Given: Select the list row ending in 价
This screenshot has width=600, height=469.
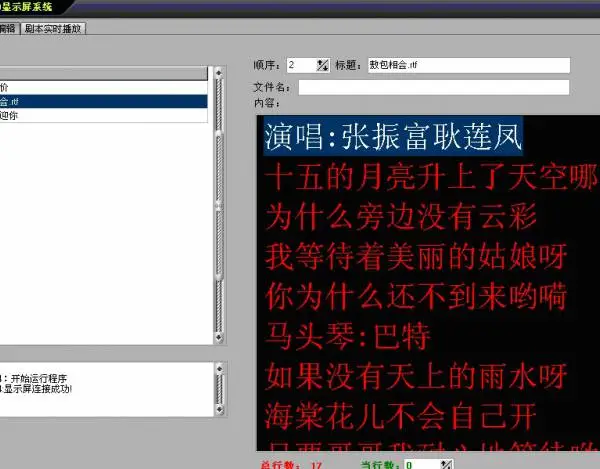Looking at the screenshot, I should coord(103,88).
